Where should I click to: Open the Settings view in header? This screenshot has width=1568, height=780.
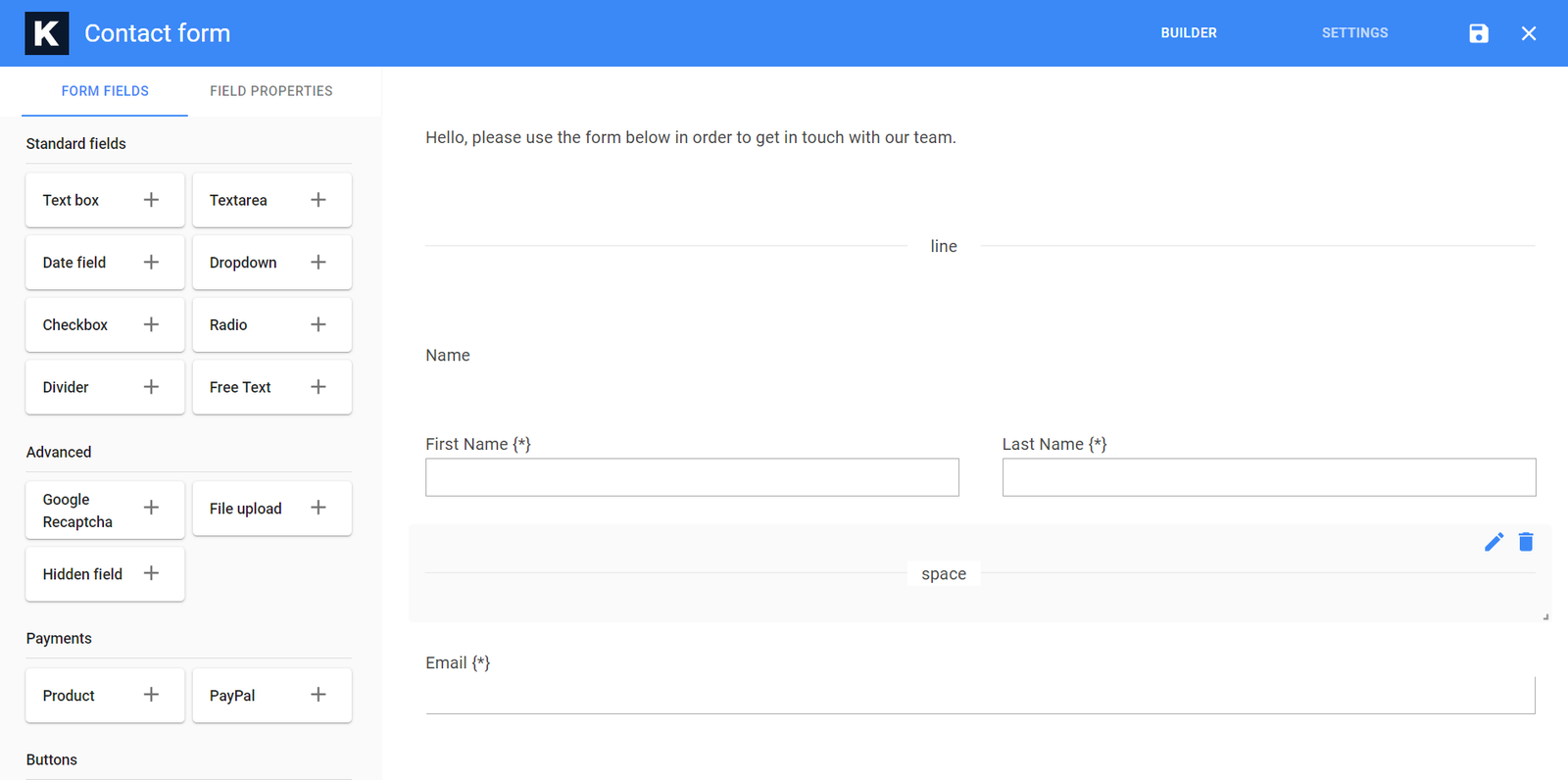click(x=1354, y=33)
